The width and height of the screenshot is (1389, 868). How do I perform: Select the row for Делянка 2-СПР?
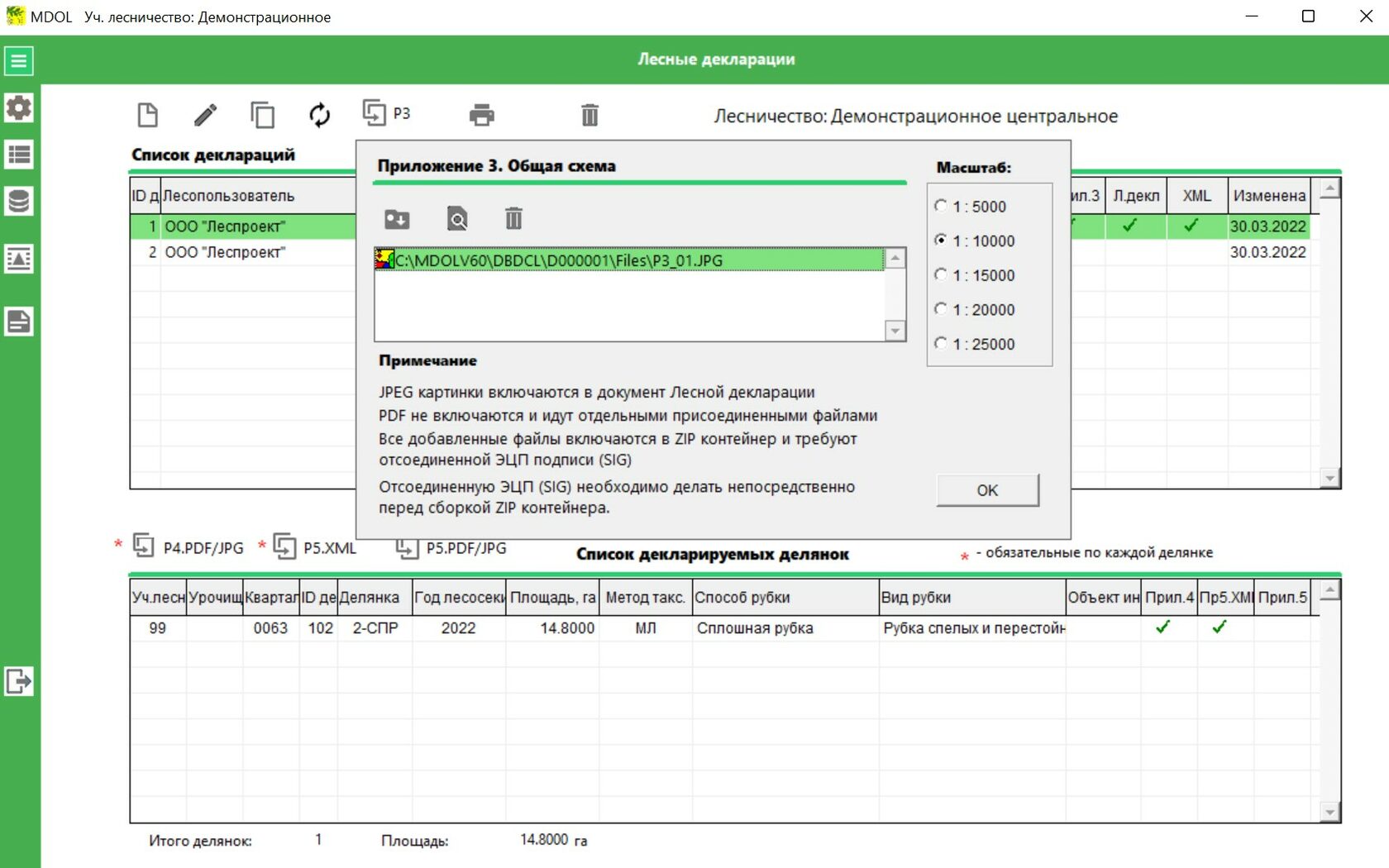375,628
